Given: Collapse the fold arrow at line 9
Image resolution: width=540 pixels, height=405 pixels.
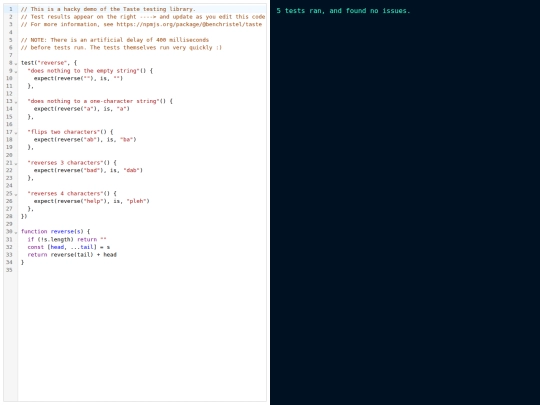Looking at the screenshot, I should 16,71.
